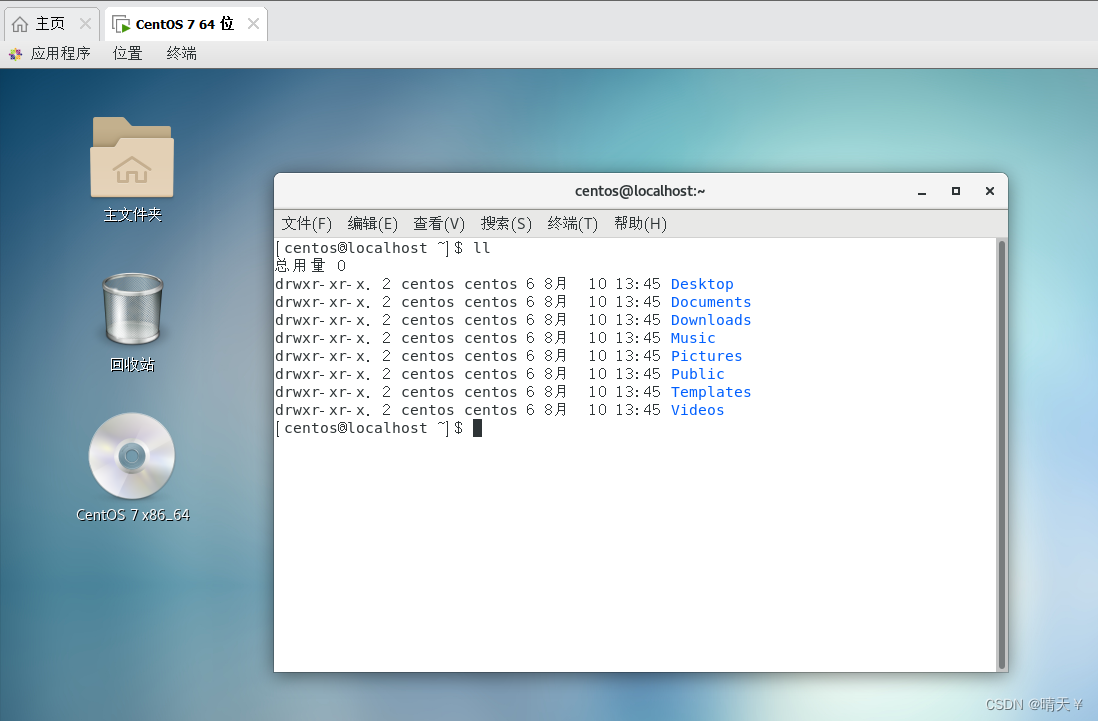Open the 应用程序 menu
Image resolution: width=1098 pixels, height=721 pixels.
(x=60, y=54)
